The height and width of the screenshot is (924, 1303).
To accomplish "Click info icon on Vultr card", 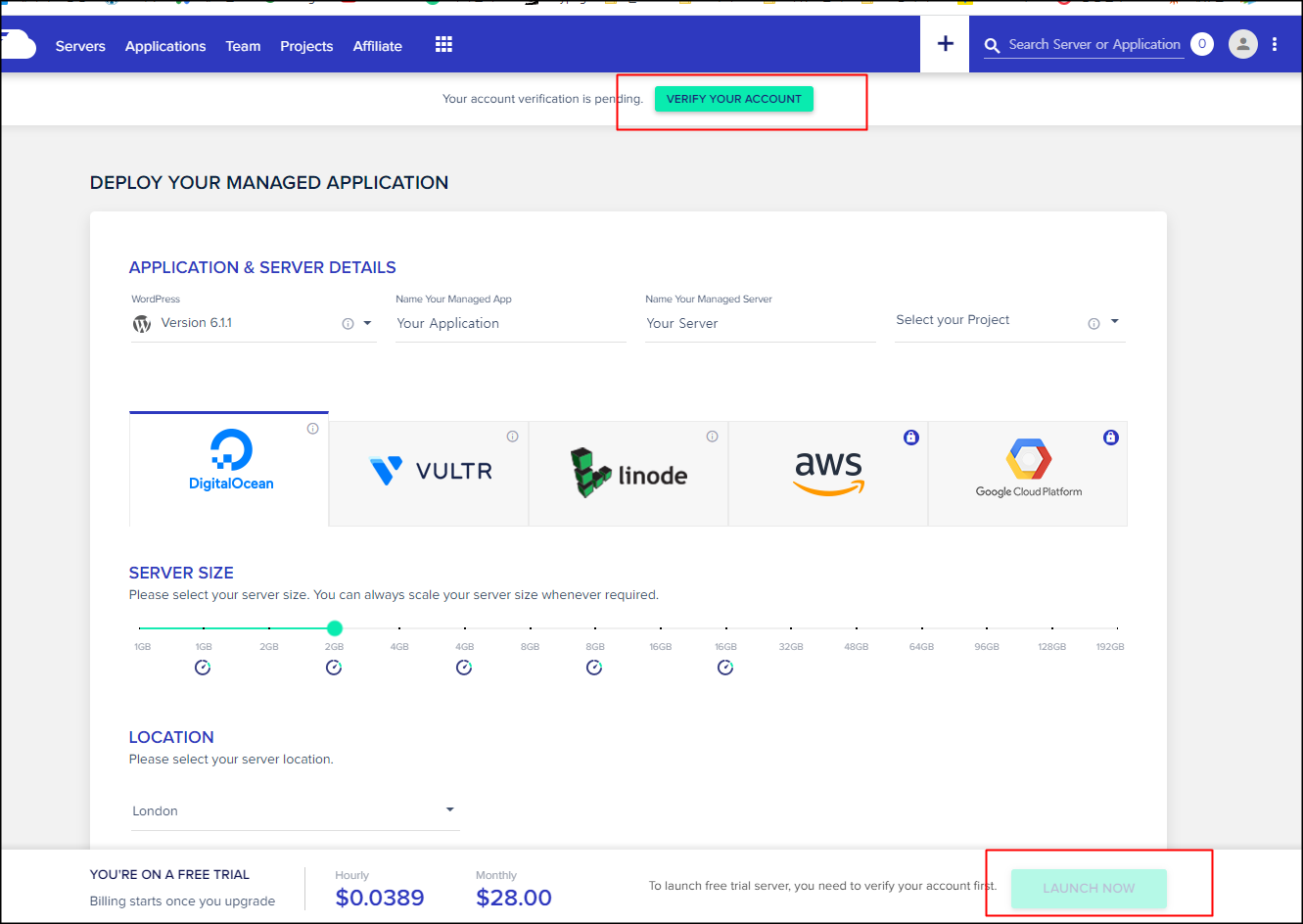I will point(512,437).
